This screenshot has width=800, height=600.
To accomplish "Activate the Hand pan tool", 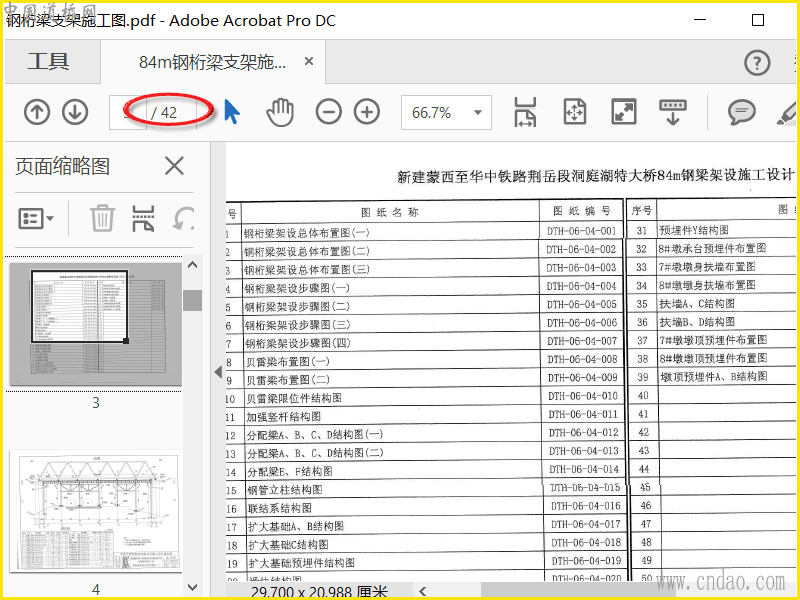I will (280, 112).
